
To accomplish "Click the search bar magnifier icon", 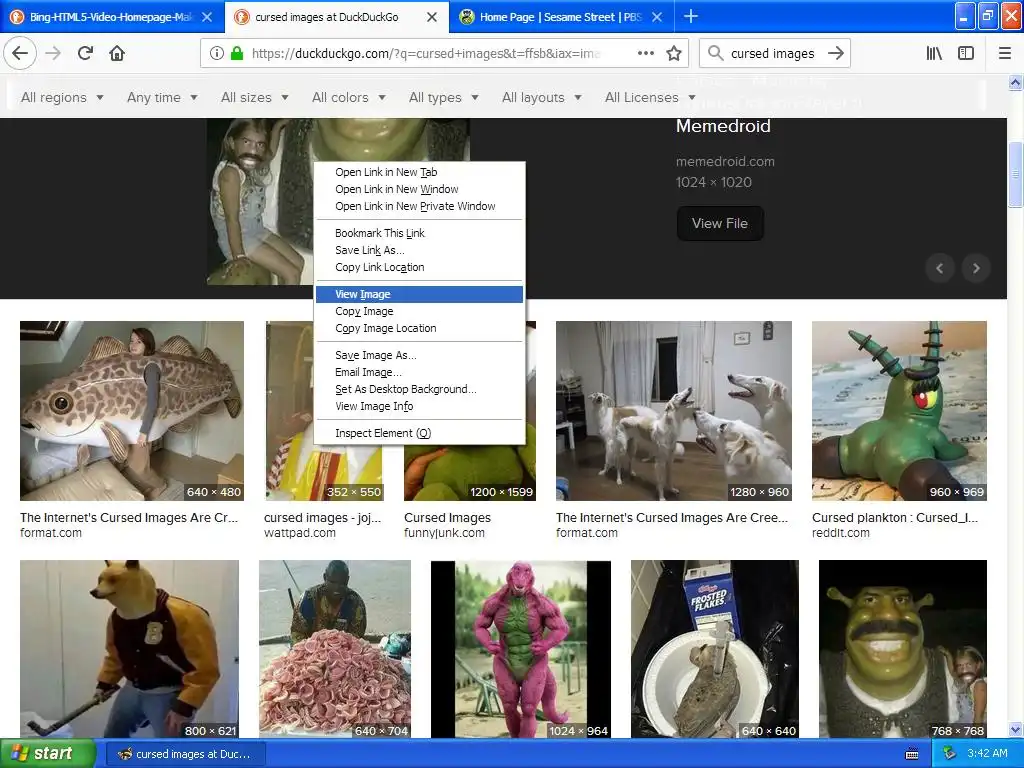I will (x=716, y=53).
